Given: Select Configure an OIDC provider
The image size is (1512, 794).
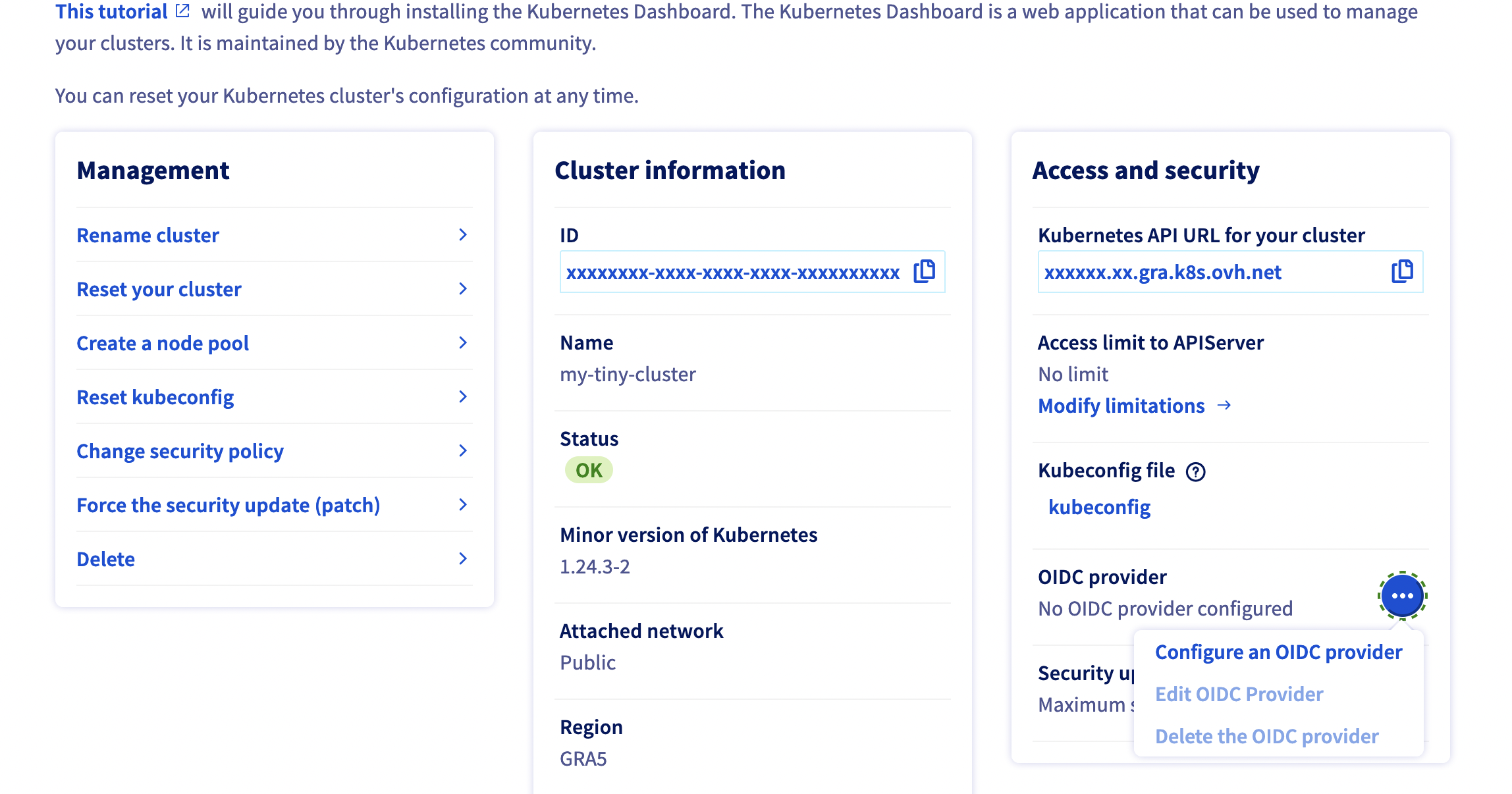Looking at the screenshot, I should coord(1278,652).
